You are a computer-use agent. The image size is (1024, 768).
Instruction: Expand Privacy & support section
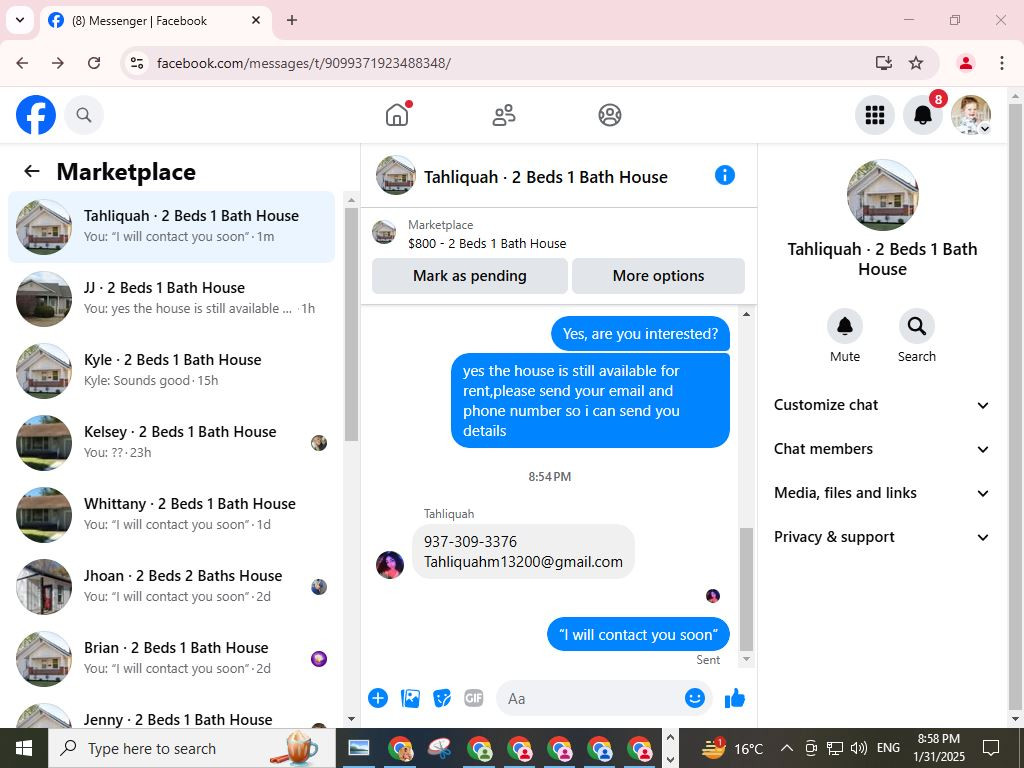(882, 537)
